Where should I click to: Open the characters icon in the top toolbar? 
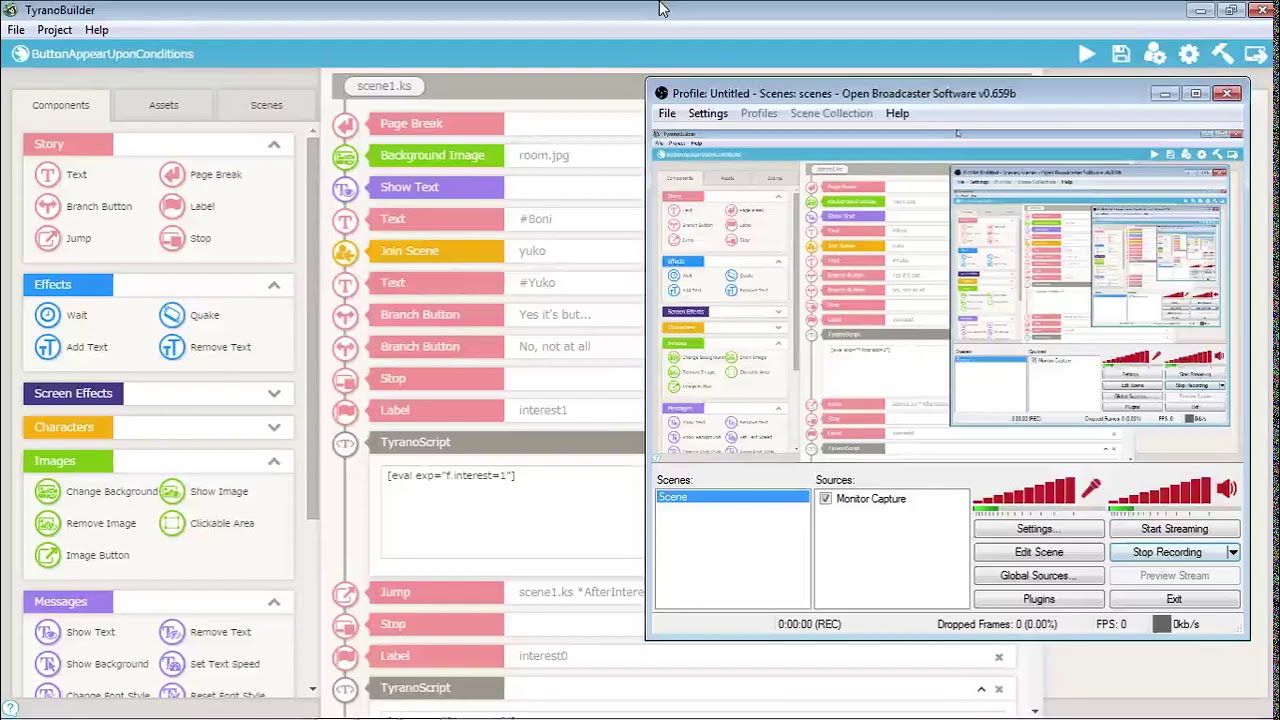[x=1155, y=54]
